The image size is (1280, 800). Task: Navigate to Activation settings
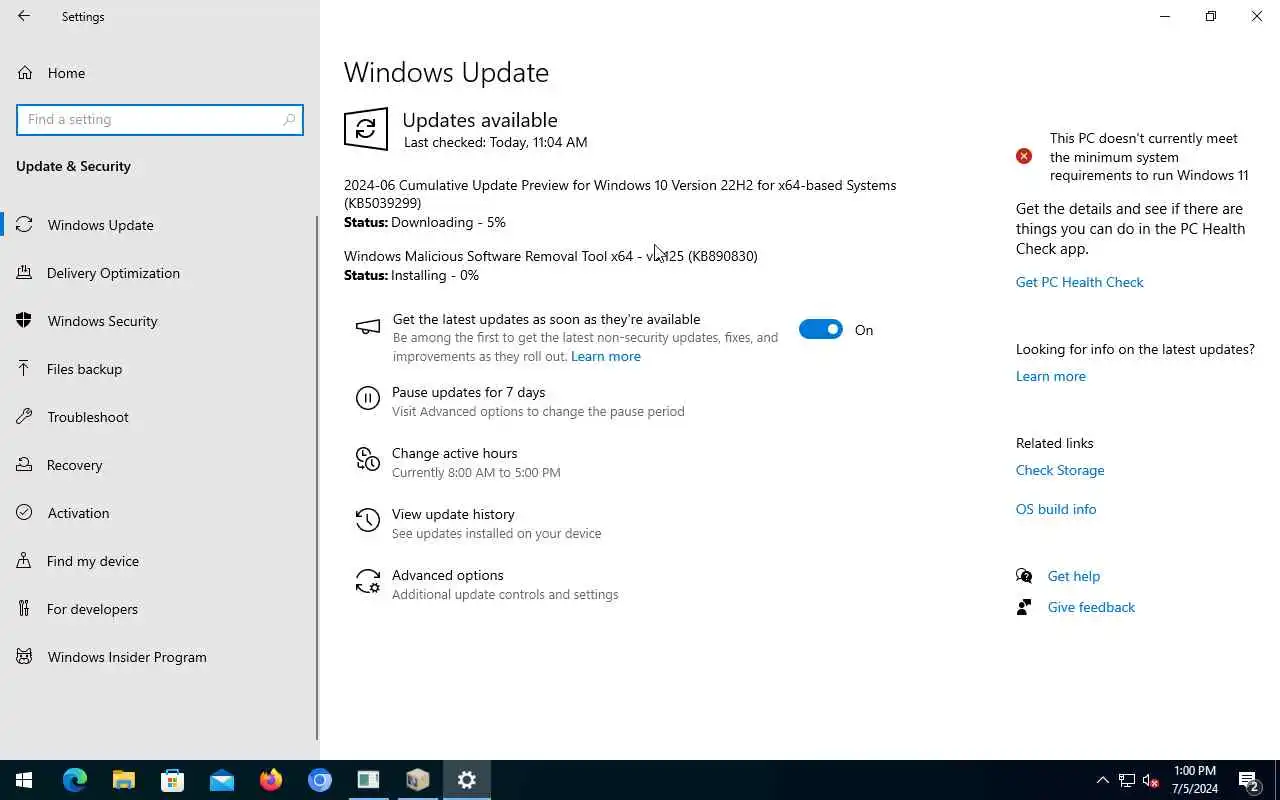coord(160,513)
